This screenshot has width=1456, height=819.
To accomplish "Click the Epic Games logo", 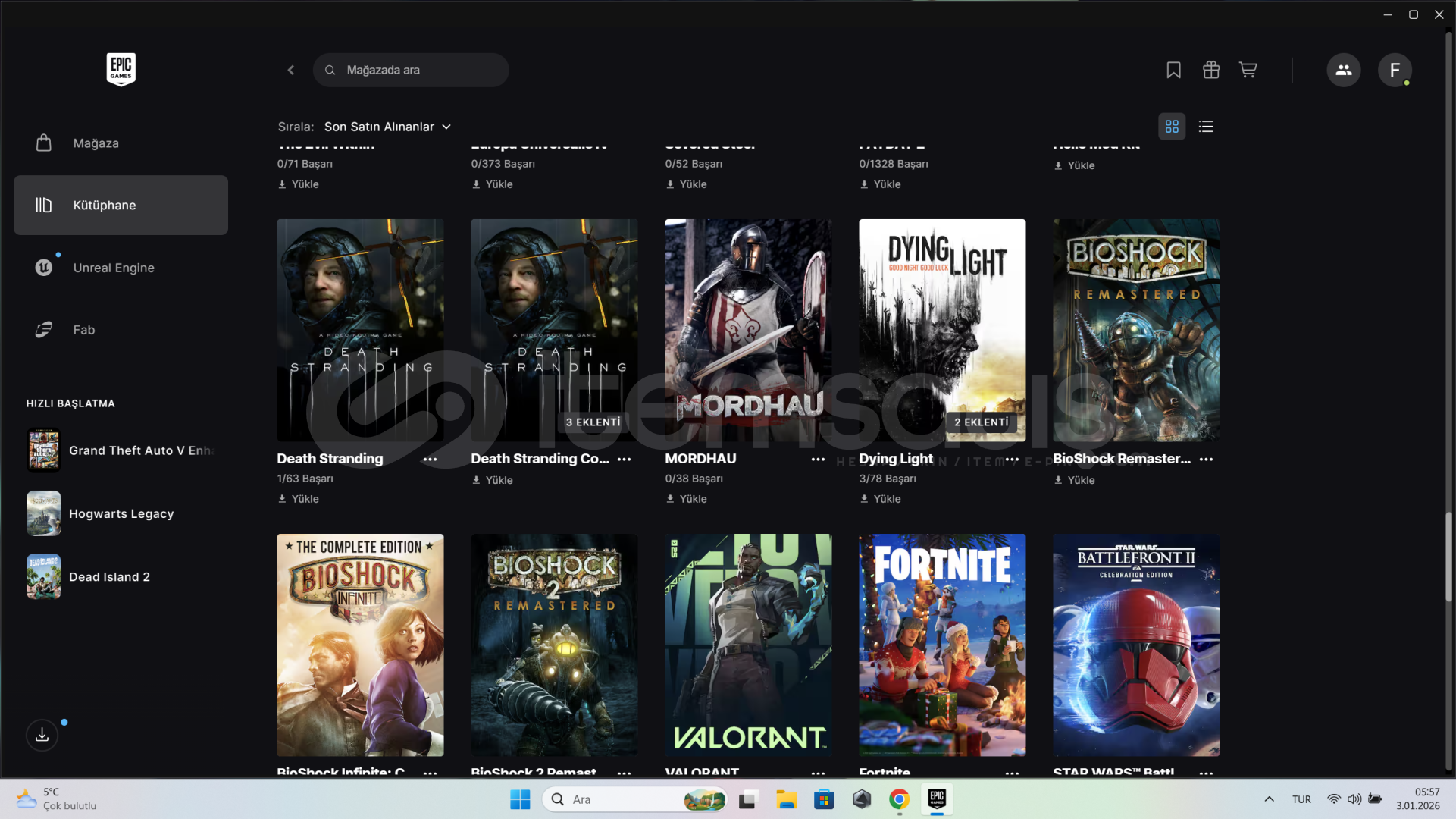I will point(121,69).
